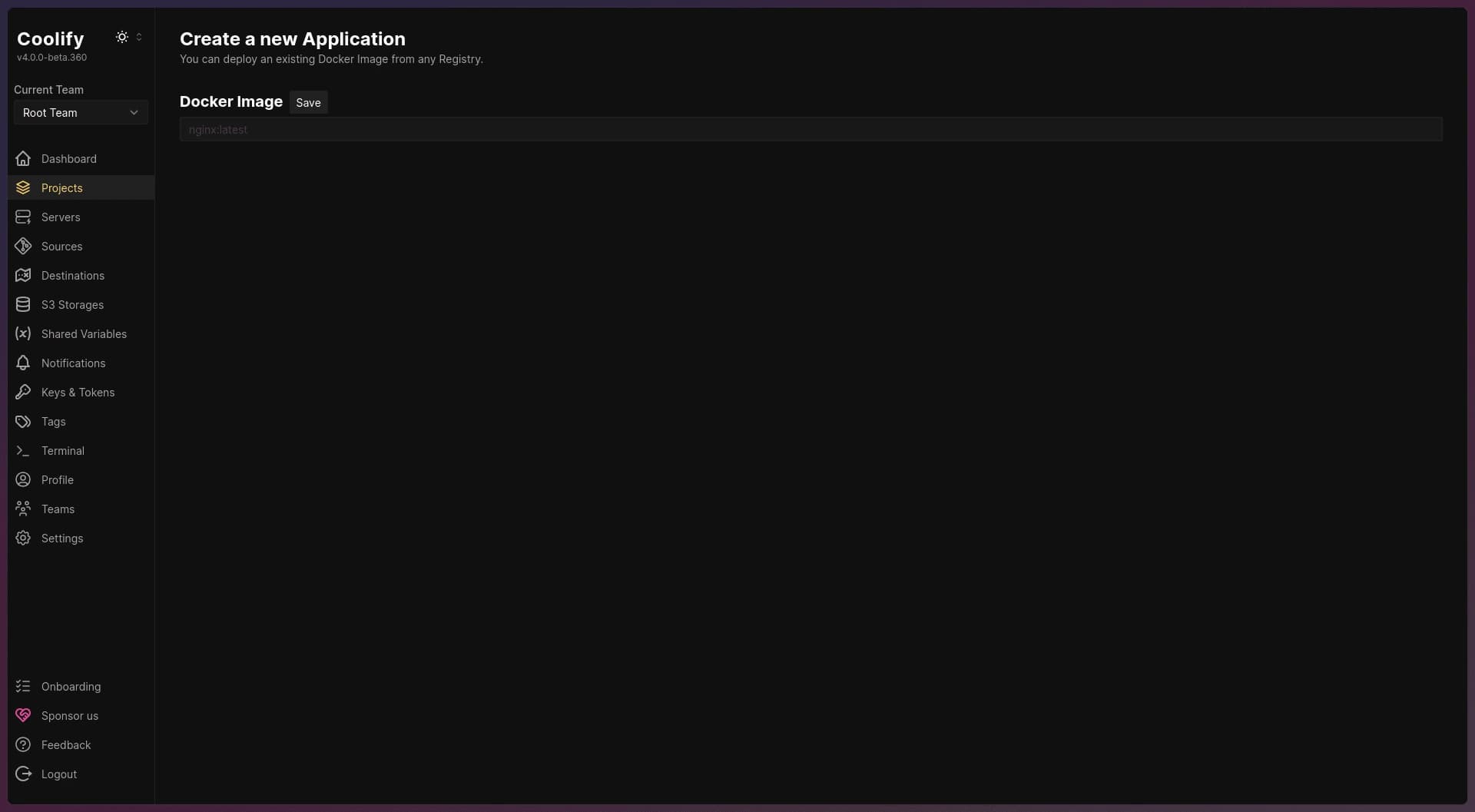This screenshot has height=812, width=1475.
Task: Open the Root Team dropdown
Action: click(x=81, y=112)
